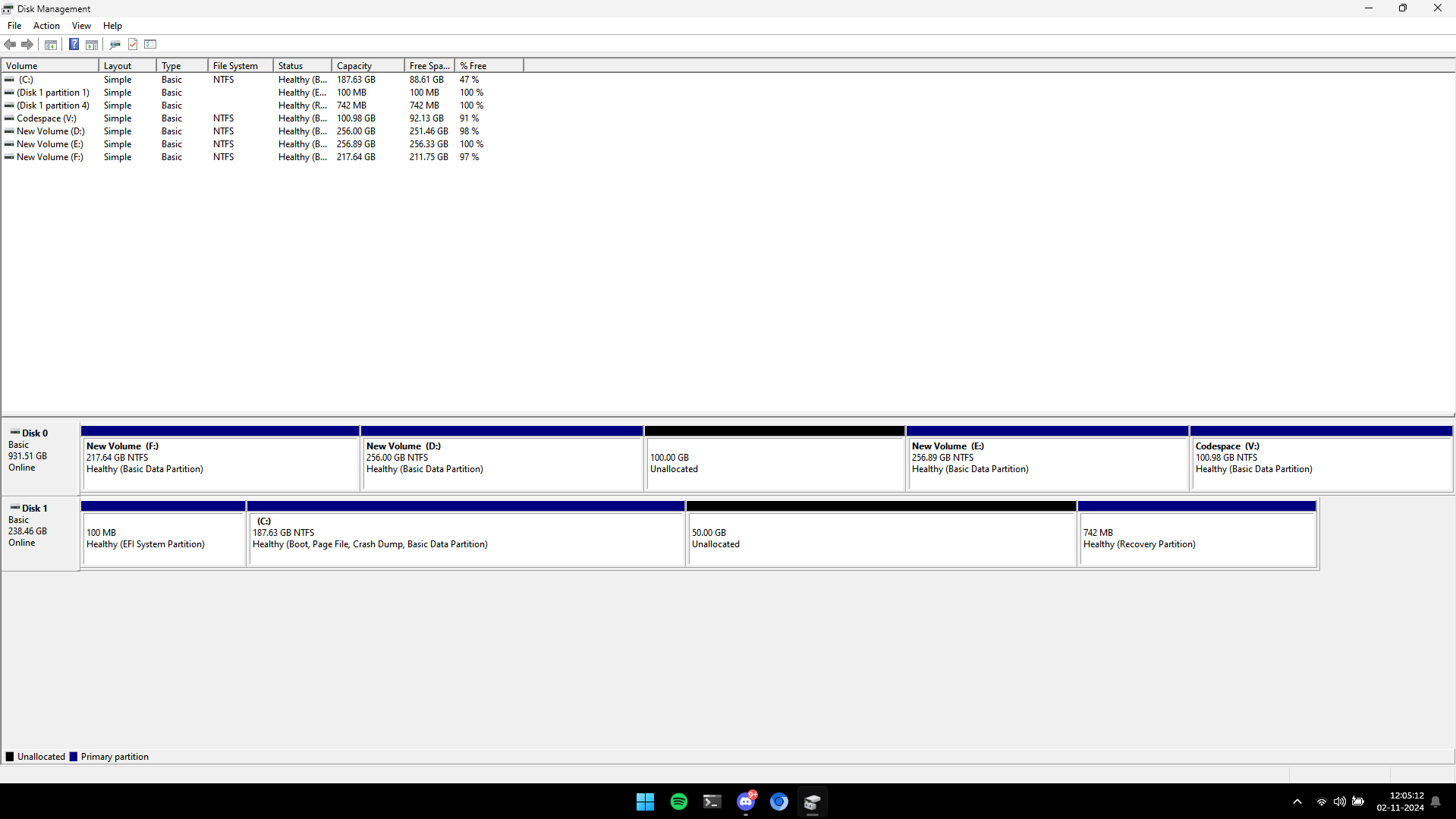Toggle the Show/Hide Console Tree icon

pos(51,45)
